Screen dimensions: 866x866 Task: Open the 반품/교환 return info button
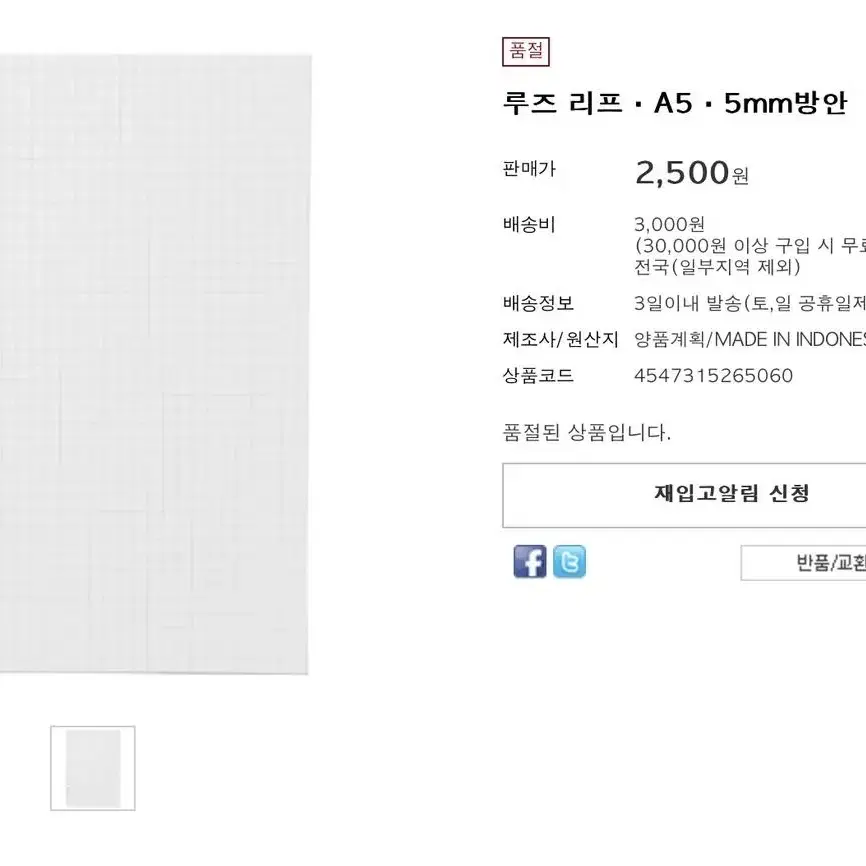804,563
